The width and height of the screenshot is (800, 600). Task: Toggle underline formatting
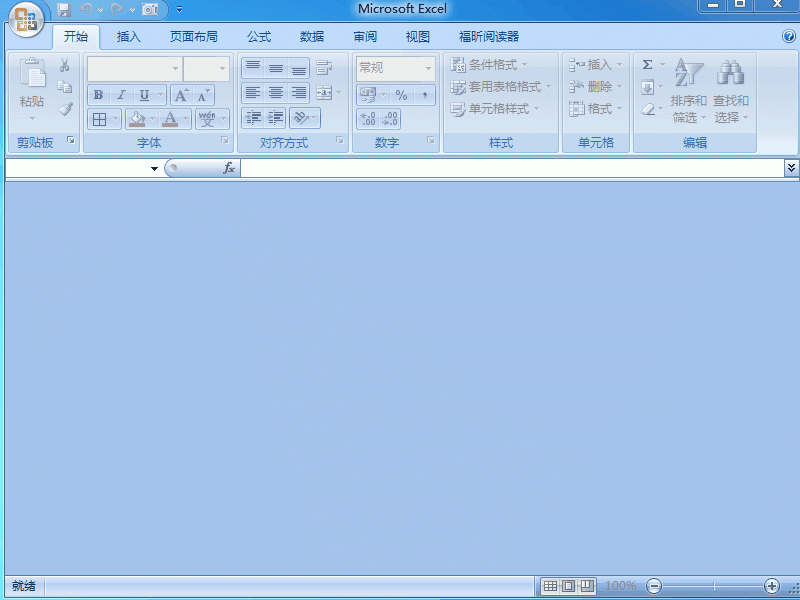pos(143,95)
